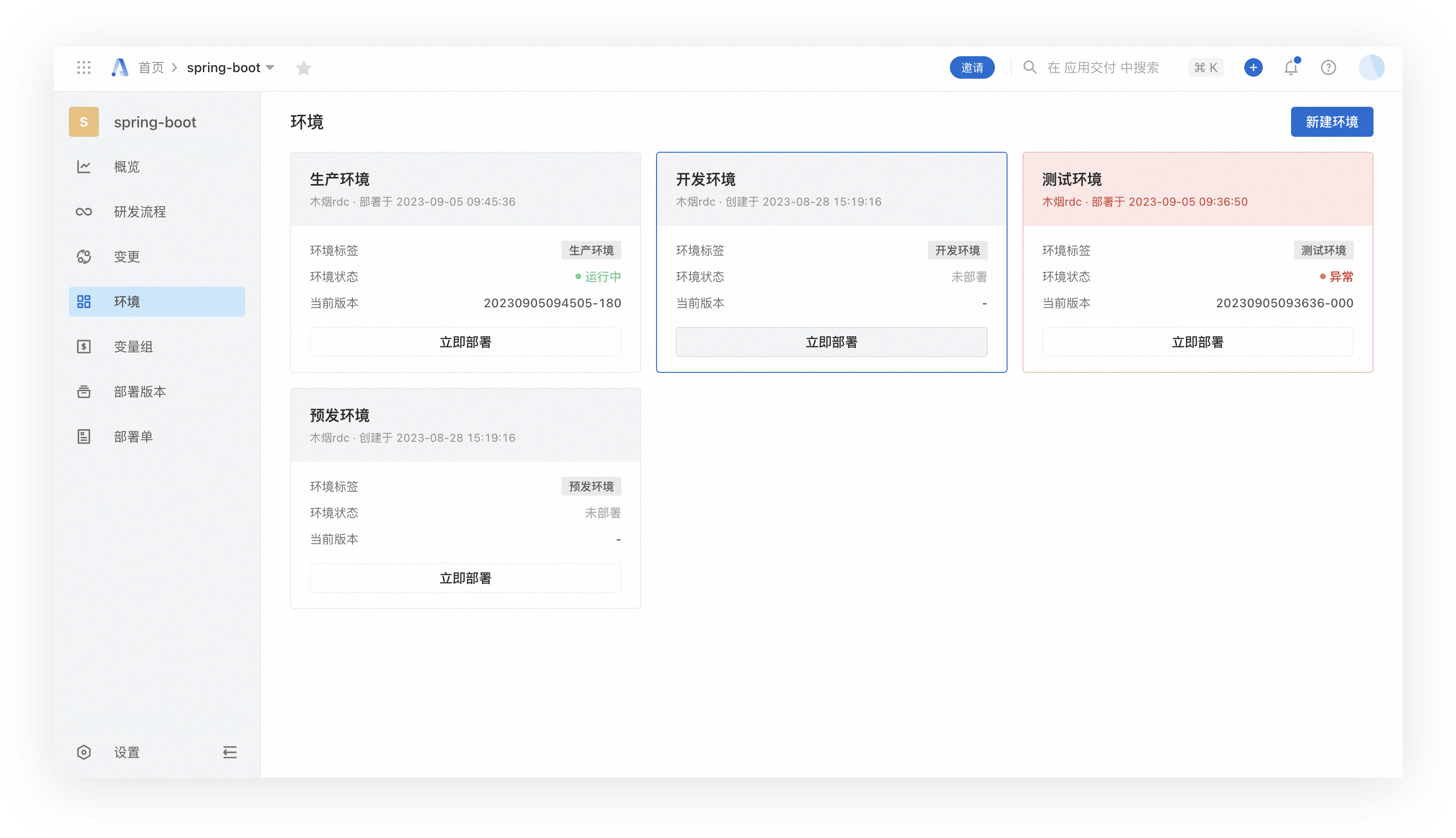Click the 部署单 document icon
The height and width of the screenshot is (838, 1456).
click(83, 436)
